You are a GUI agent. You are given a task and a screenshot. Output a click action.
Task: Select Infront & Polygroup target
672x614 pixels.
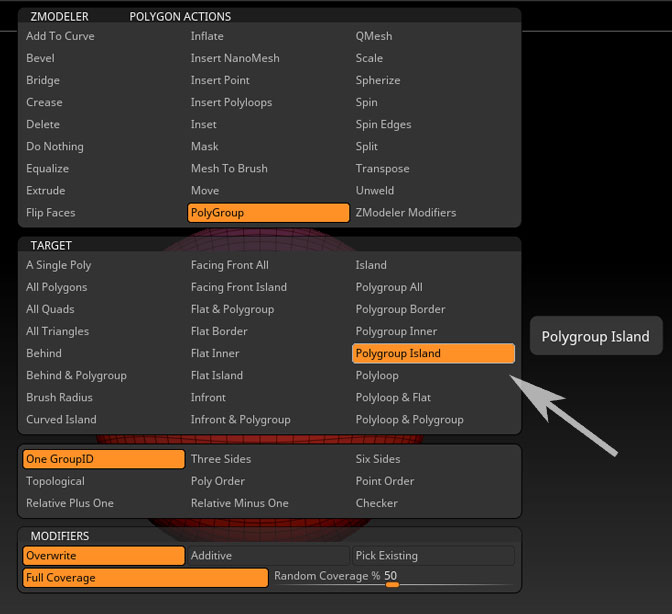point(240,419)
